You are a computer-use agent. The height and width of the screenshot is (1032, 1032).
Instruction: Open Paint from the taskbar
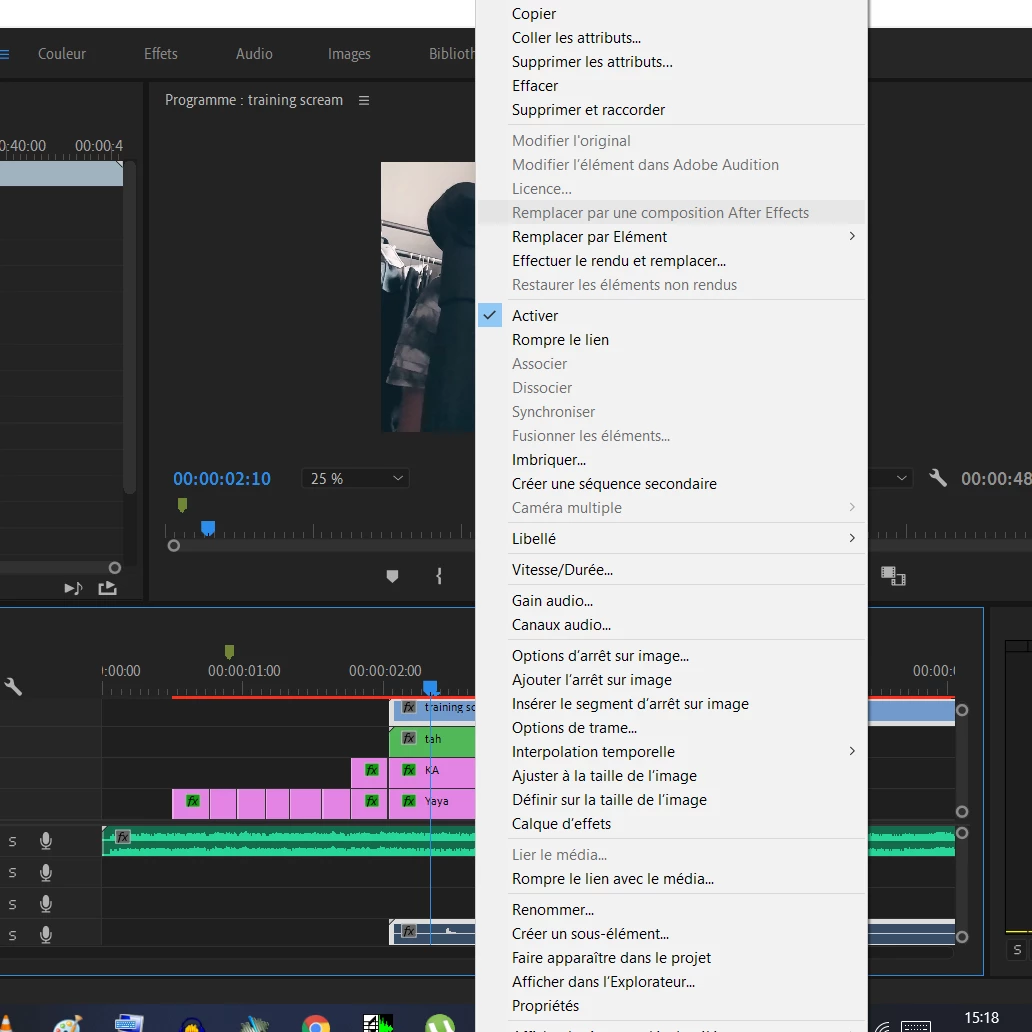tap(68, 1023)
